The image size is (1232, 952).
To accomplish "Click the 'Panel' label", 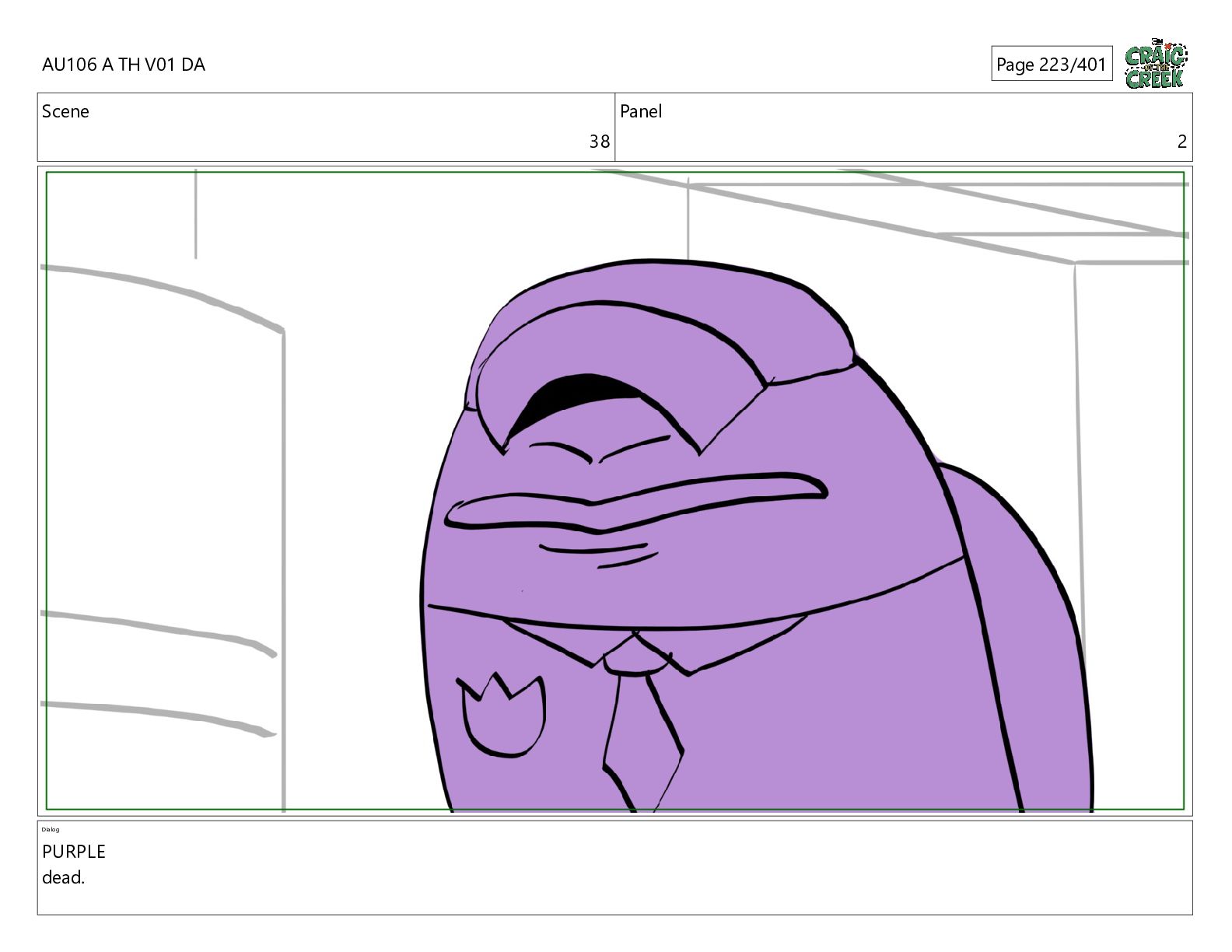I will point(641,111).
